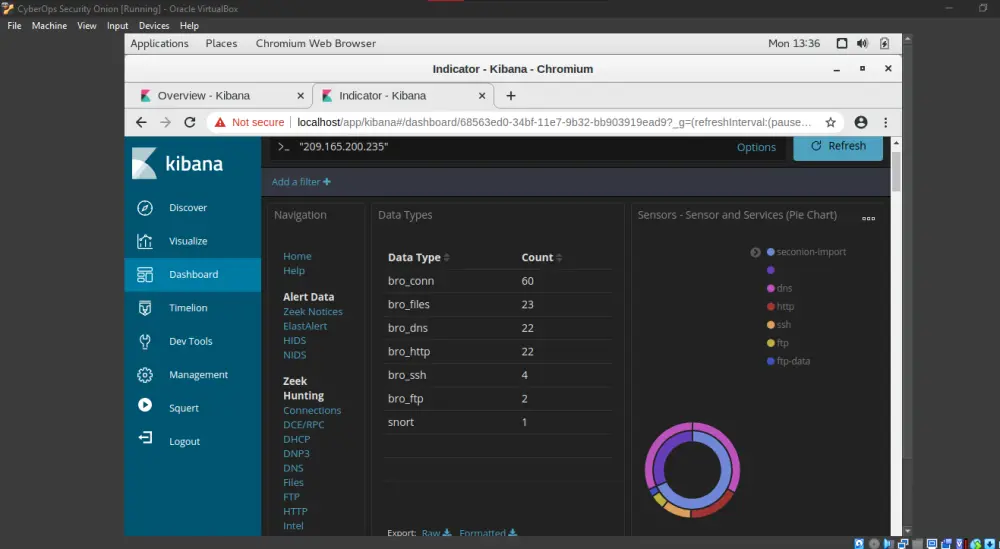Open the Applications menu in the top panel
Screen dimensions: 1000x549
(x=159, y=43)
